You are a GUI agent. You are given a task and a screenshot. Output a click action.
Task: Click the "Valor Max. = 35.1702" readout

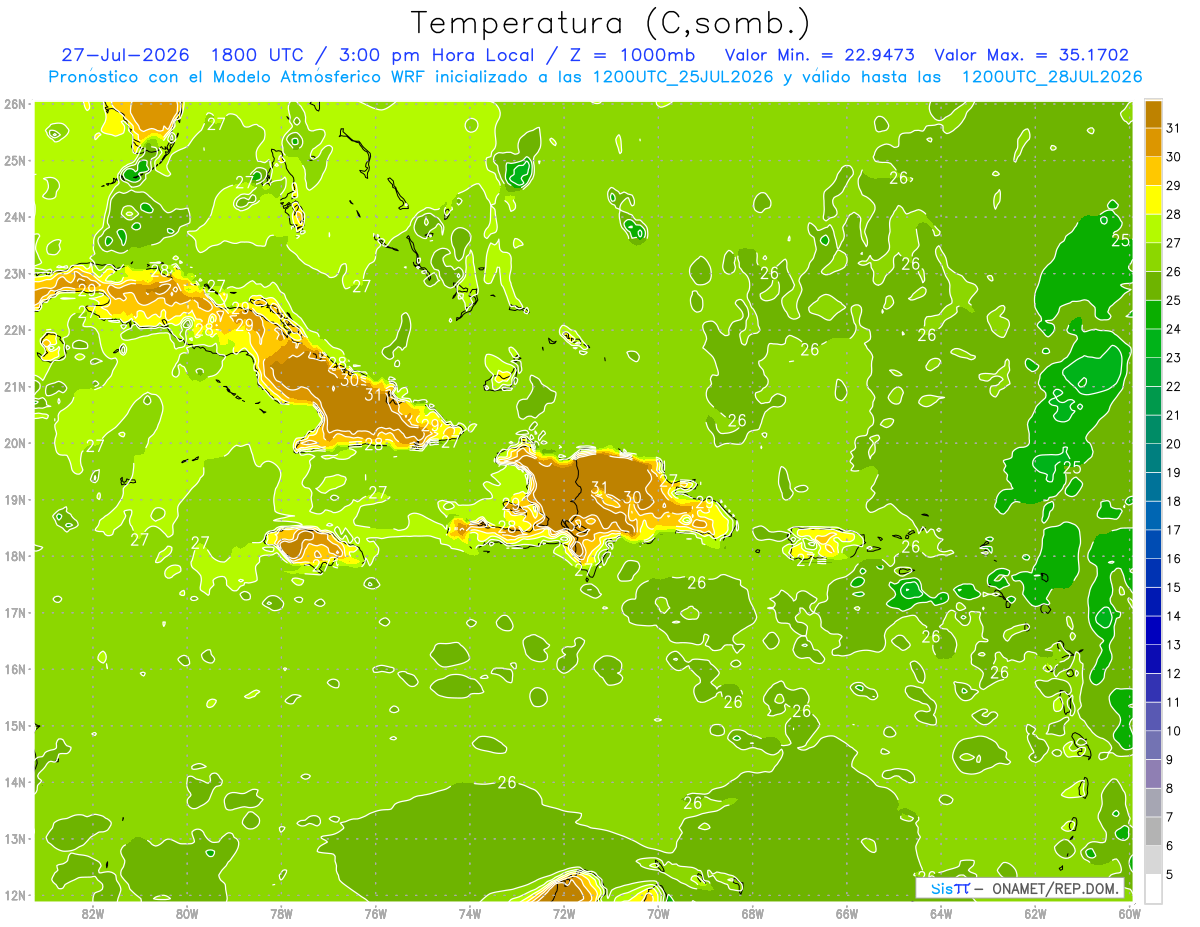[x=1031, y=55]
